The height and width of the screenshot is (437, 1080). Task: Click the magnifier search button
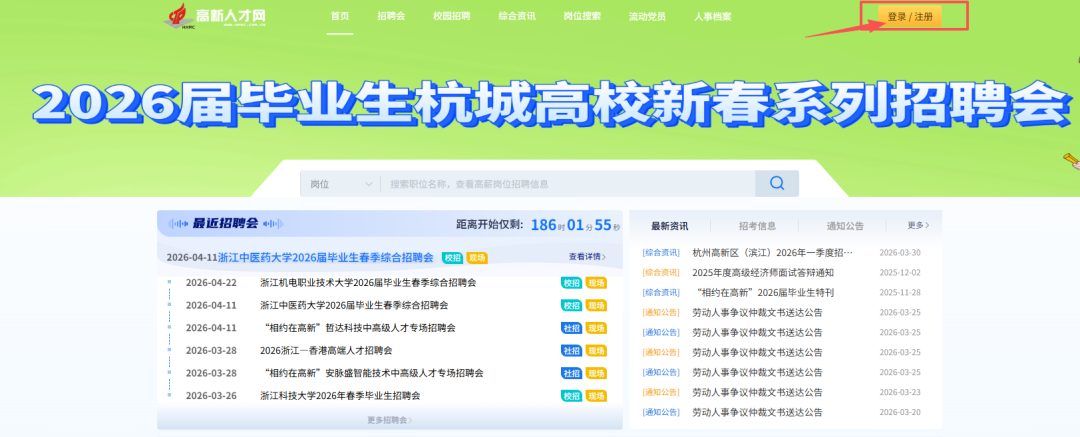tap(777, 183)
